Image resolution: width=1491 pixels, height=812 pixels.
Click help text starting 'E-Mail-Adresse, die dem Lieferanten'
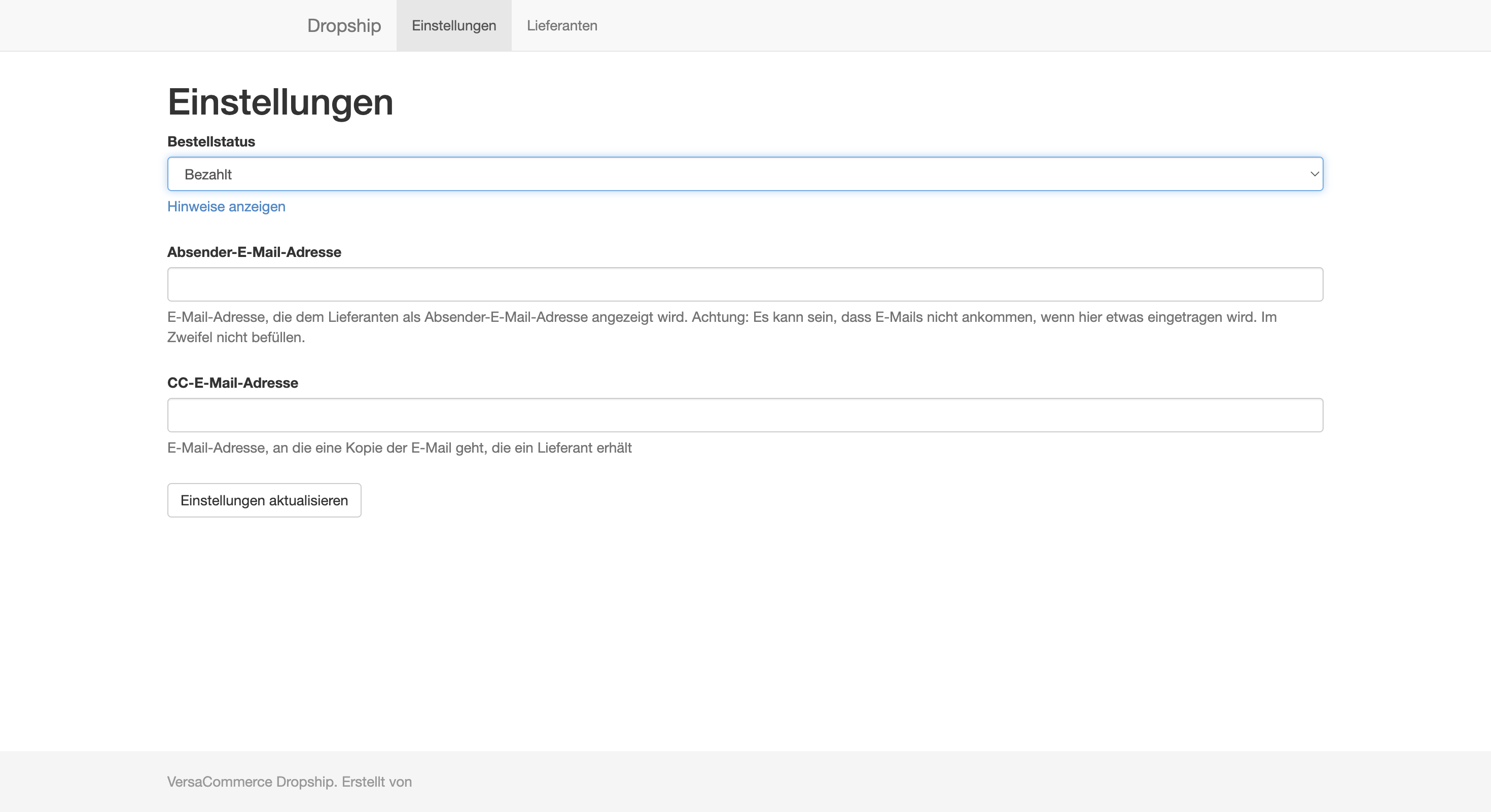[722, 327]
